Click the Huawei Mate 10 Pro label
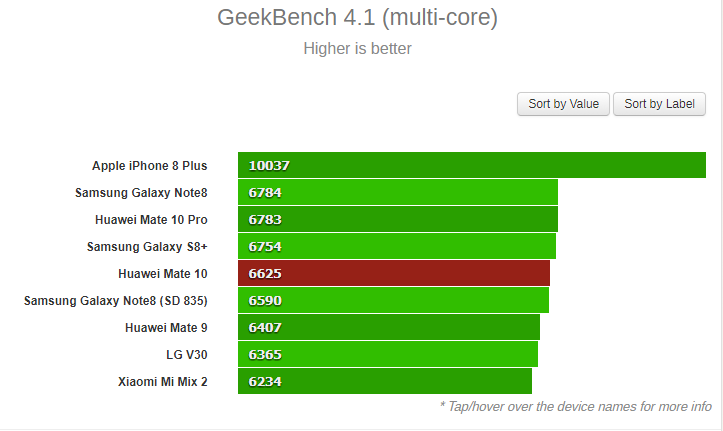Screen dimensions: 723x431 click(151, 219)
